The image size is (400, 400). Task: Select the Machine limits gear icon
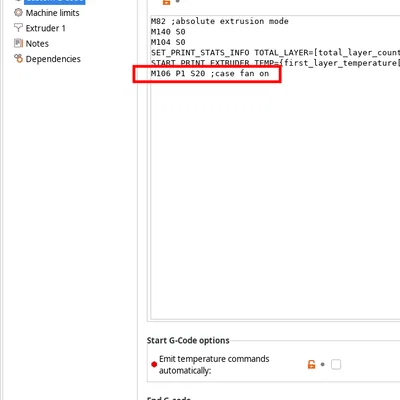18,13
